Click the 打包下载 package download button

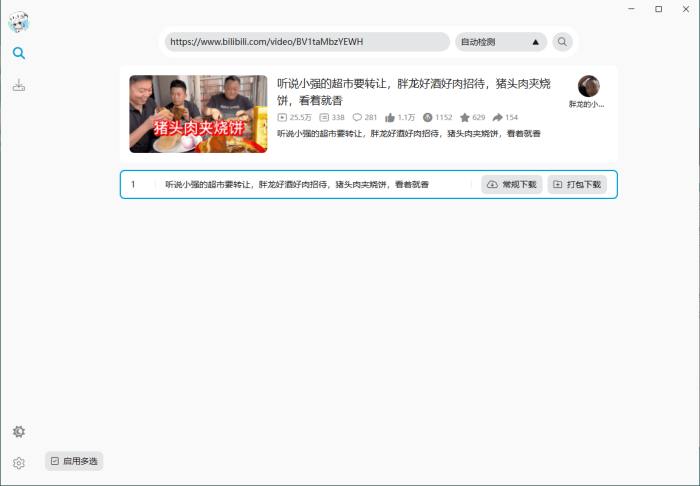[x=577, y=184]
